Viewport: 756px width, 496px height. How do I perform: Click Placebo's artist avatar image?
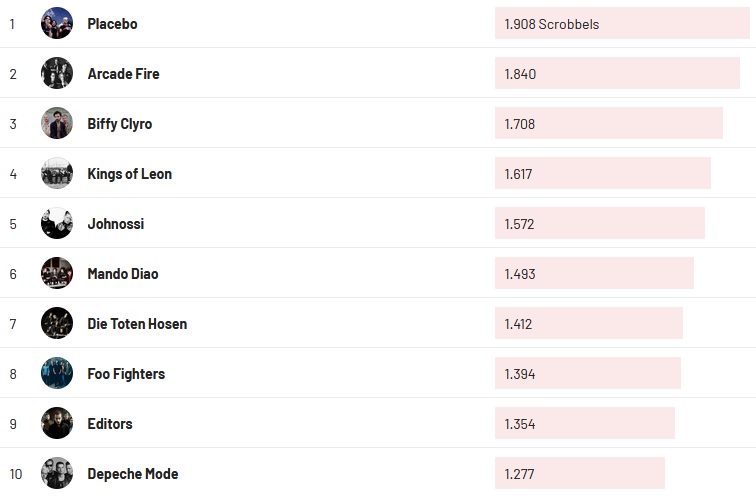click(57, 23)
